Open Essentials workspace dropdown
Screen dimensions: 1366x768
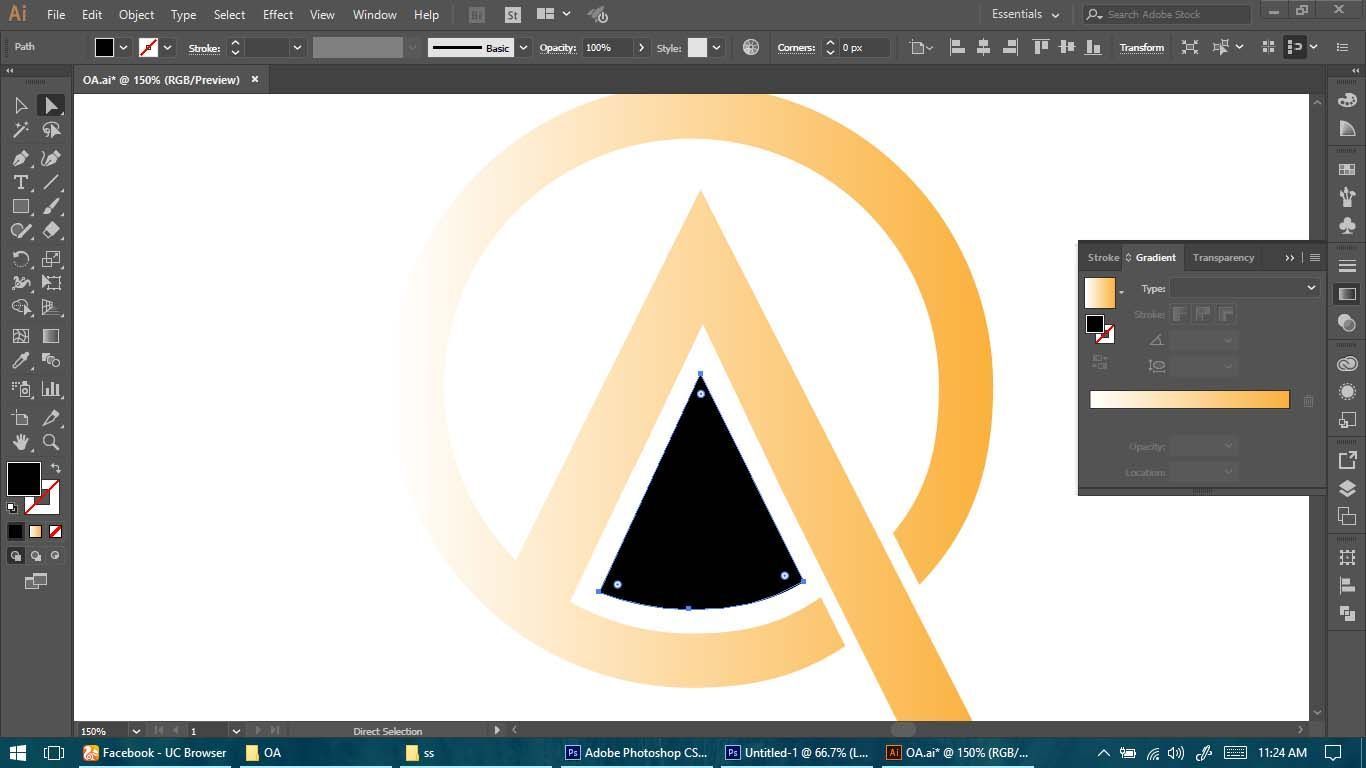pos(1025,15)
